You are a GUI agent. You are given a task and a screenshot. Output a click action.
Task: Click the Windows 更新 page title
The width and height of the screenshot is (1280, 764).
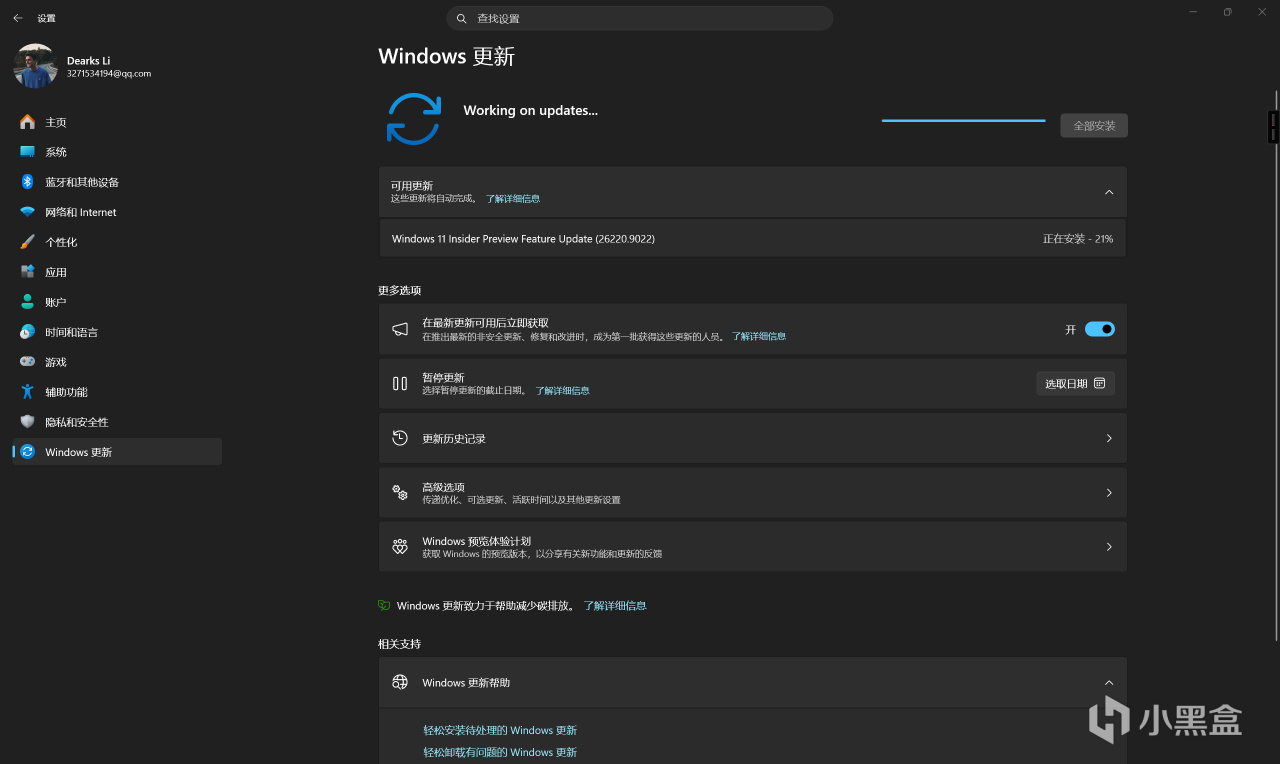point(447,56)
